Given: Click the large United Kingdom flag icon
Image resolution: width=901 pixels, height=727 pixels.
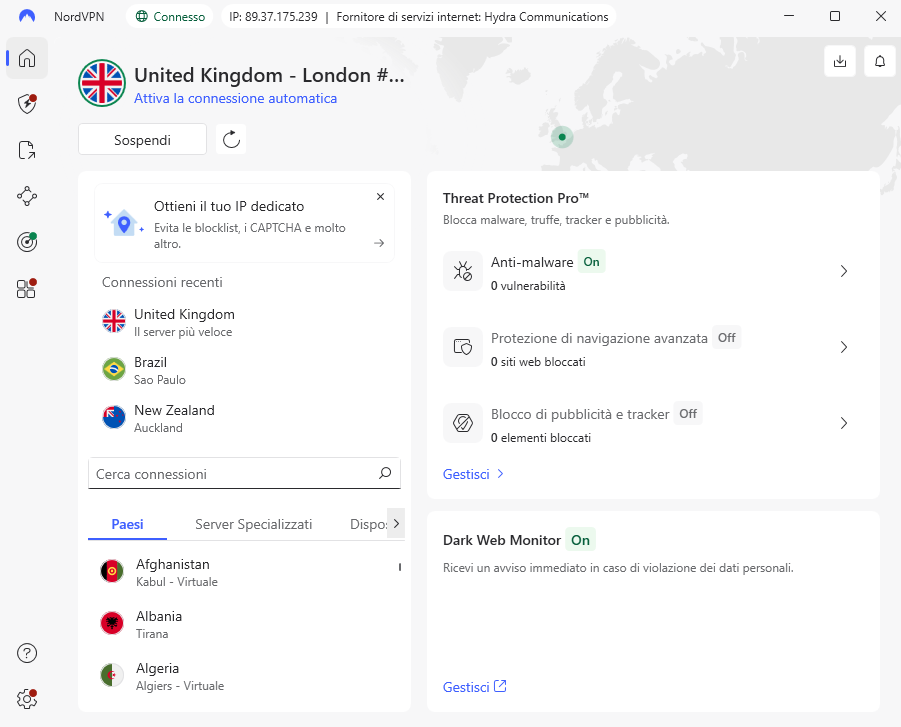Looking at the screenshot, I should pos(102,83).
